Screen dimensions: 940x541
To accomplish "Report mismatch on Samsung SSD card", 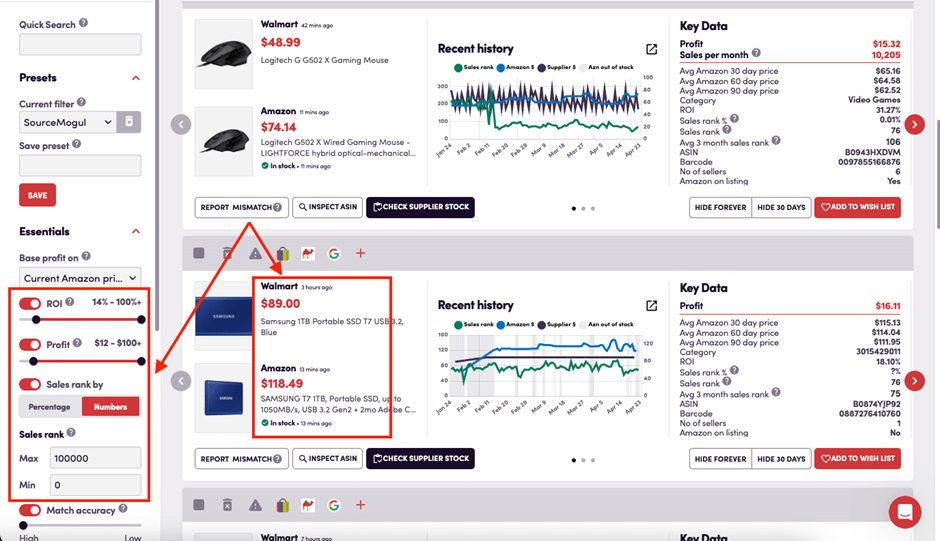I will pos(241,459).
